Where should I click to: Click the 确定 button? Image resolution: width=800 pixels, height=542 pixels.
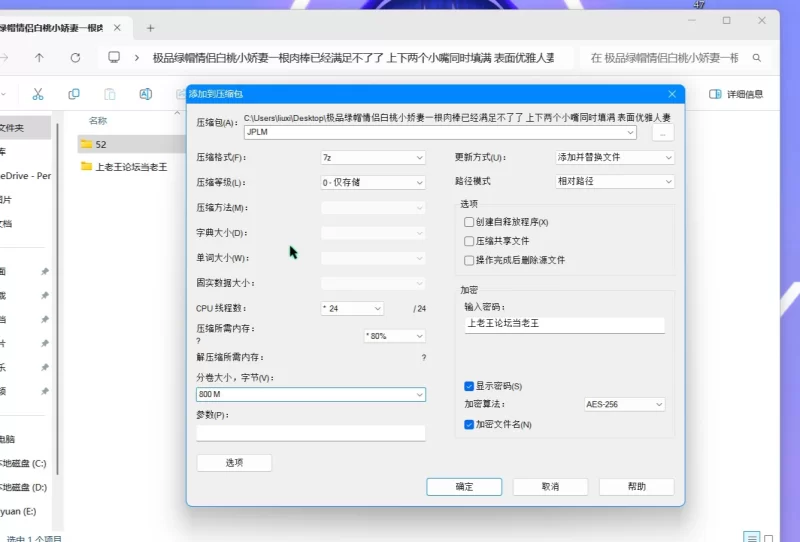(464, 486)
